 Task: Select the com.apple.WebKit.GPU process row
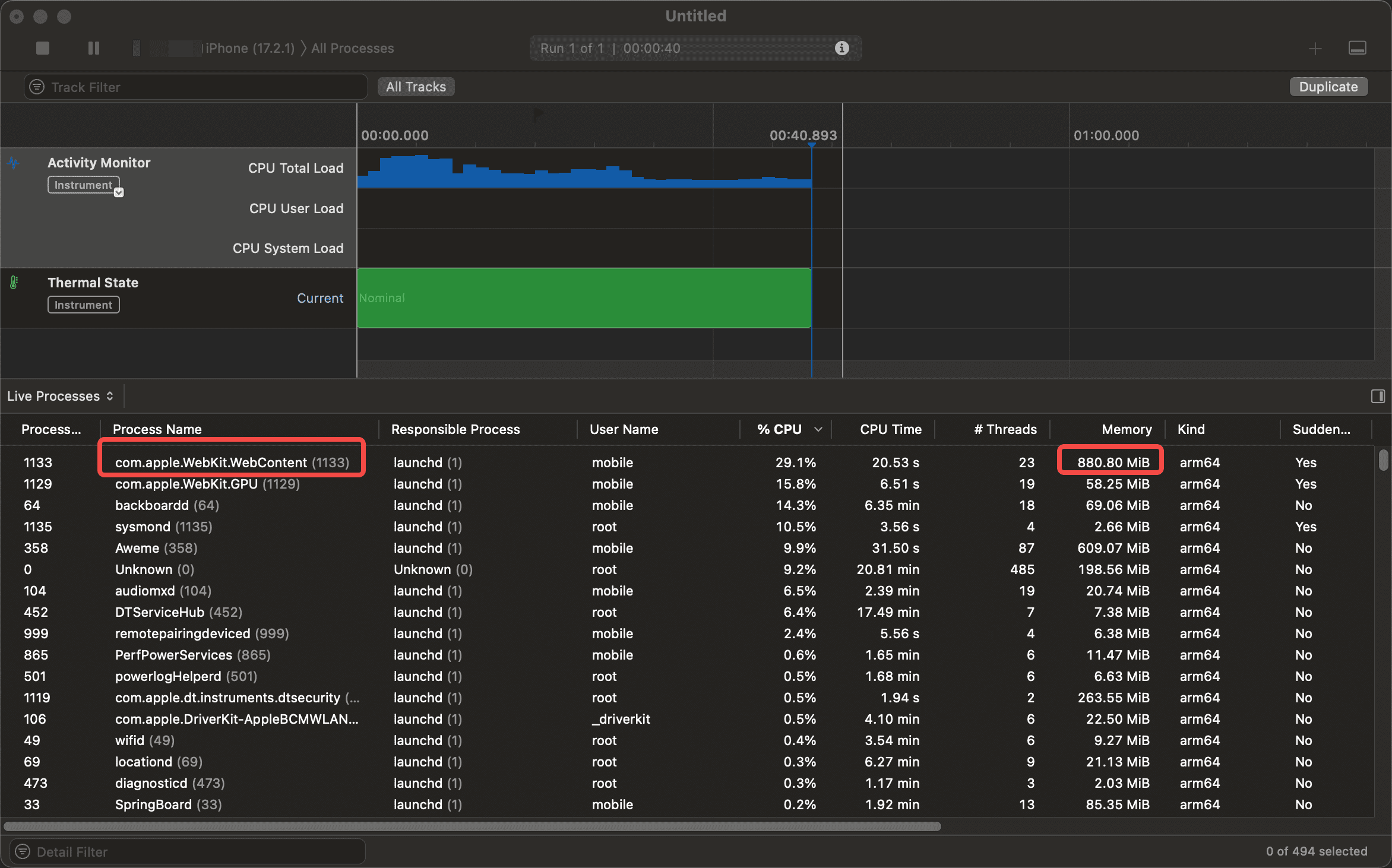(x=687, y=484)
